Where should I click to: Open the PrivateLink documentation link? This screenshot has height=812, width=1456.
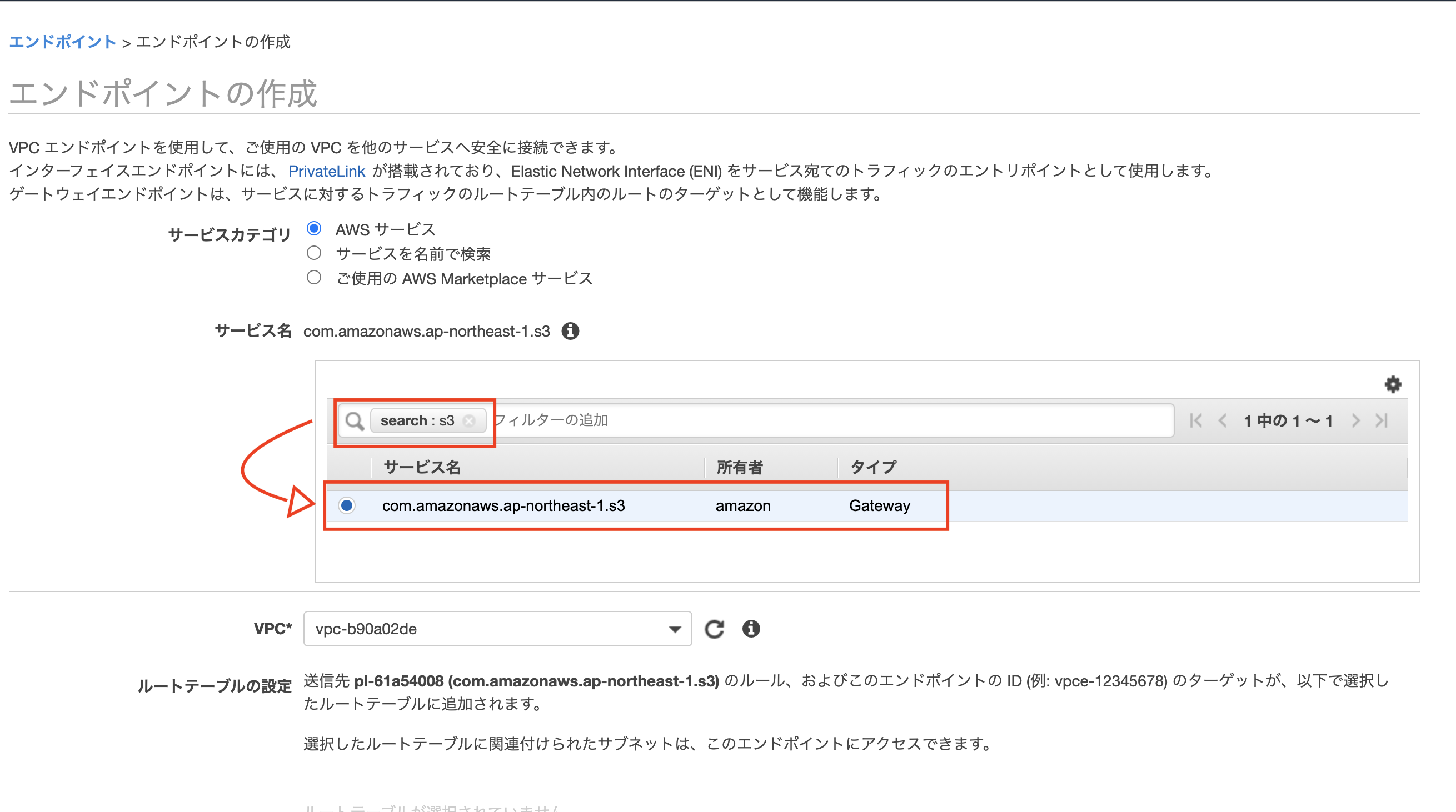click(x=327, y=171)
